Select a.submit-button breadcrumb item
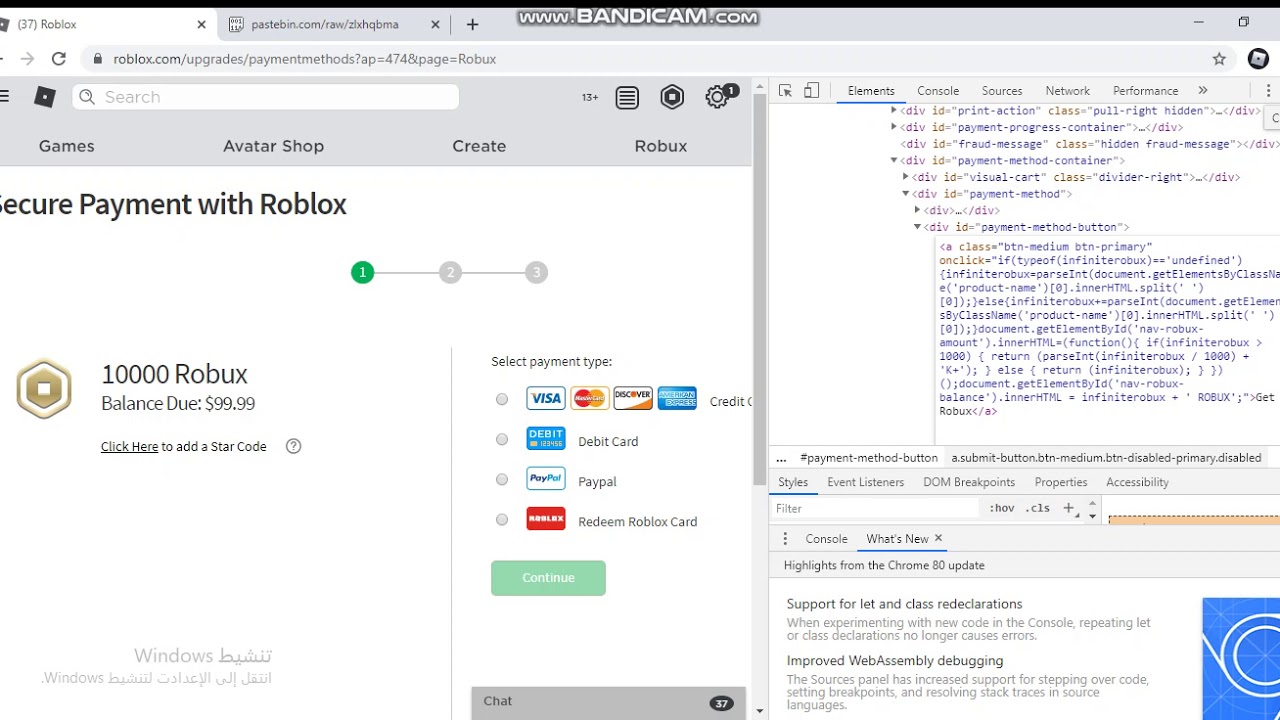The width and height of the screenshot is (1280, 720). coord(1106,458)
